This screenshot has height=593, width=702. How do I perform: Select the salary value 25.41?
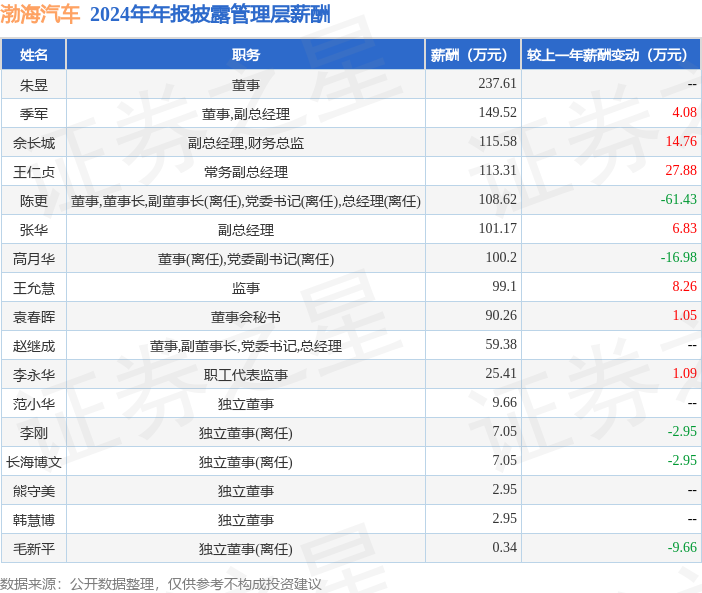coord(501,373)
